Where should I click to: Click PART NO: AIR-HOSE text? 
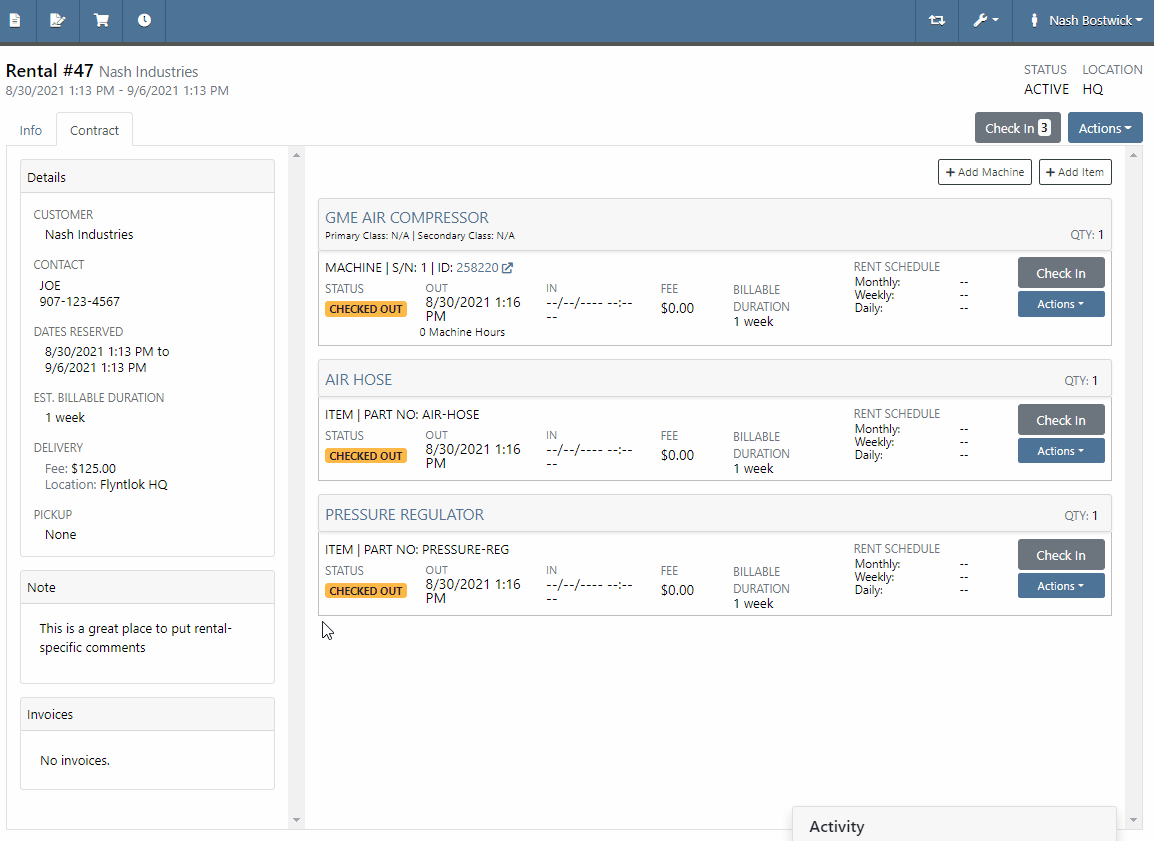tap(422, 415)
